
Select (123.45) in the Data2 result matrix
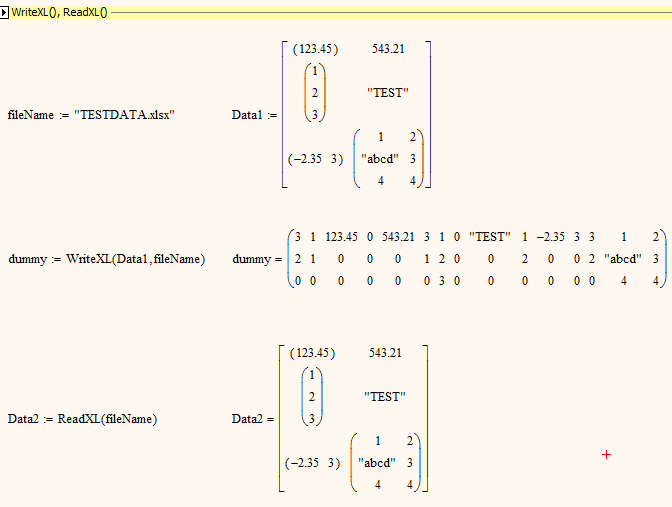[312, 353]
